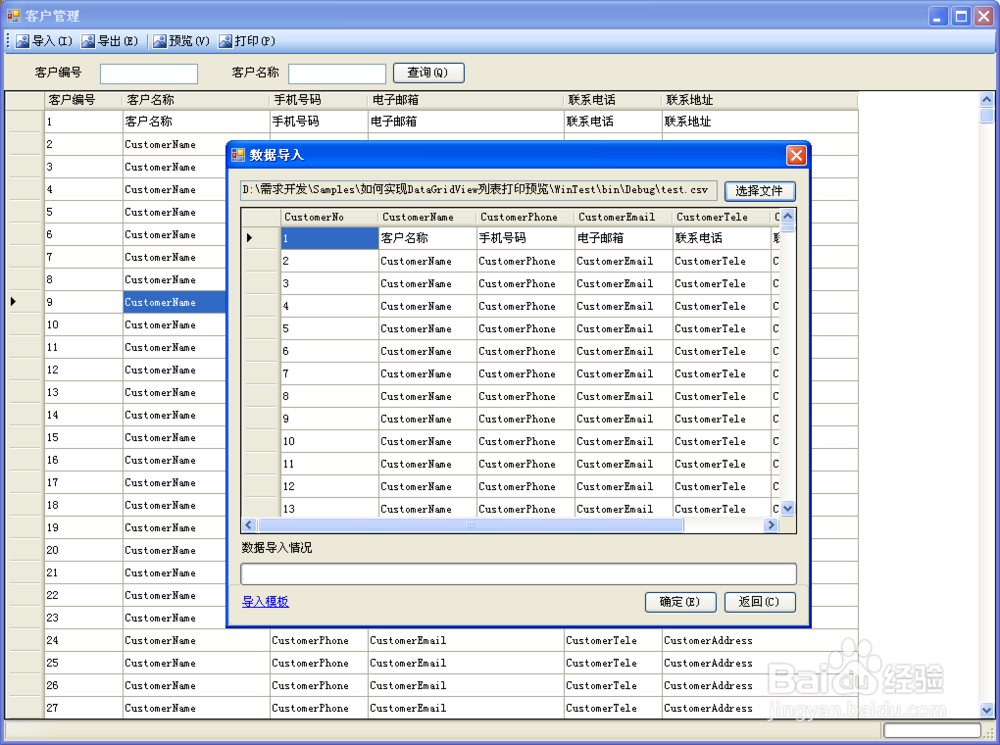
Task: Click CustomerPhone column header in dialog
Action: point(526,217)
